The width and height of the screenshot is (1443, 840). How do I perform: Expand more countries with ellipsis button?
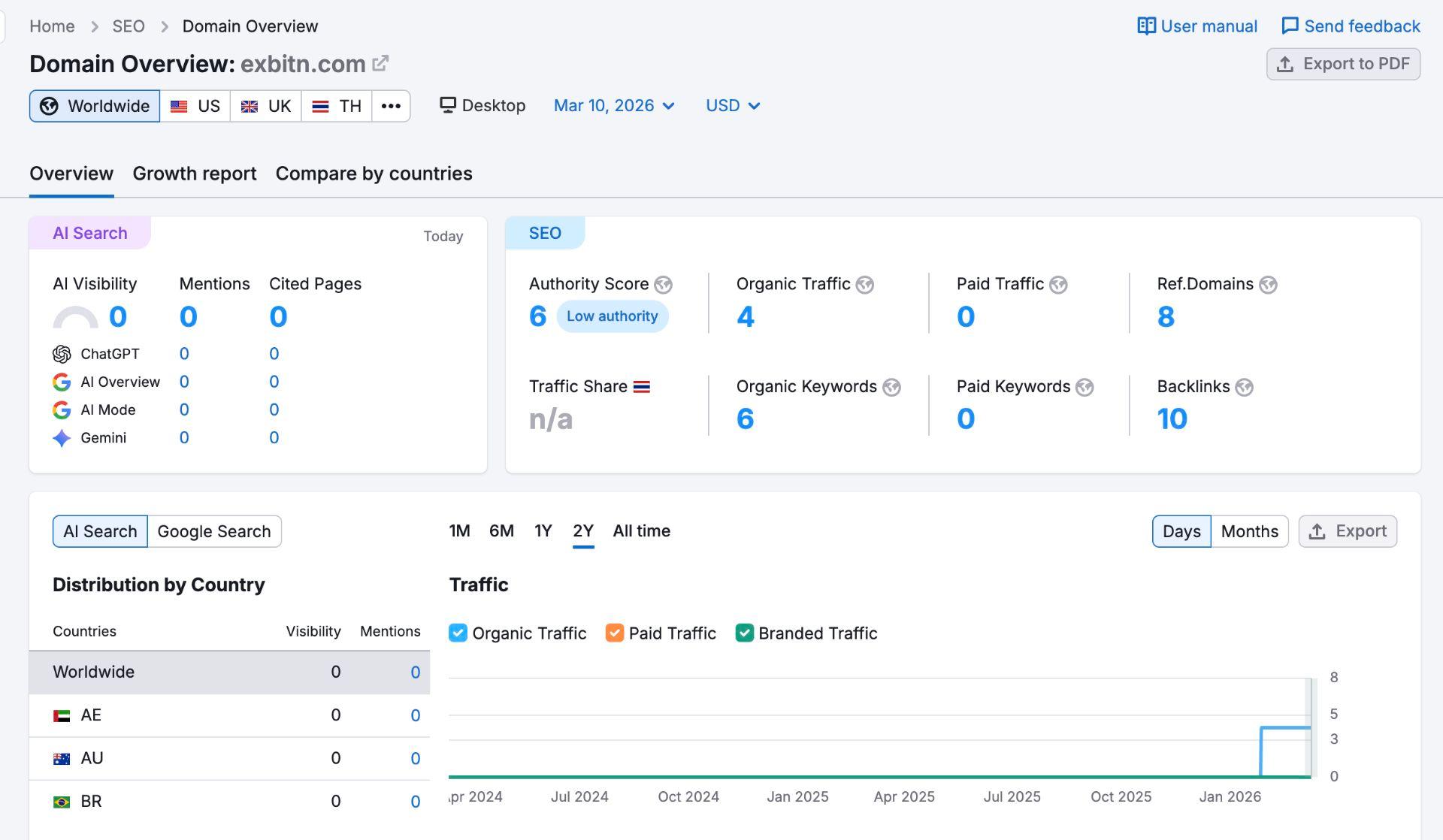(x=391, y=106)
